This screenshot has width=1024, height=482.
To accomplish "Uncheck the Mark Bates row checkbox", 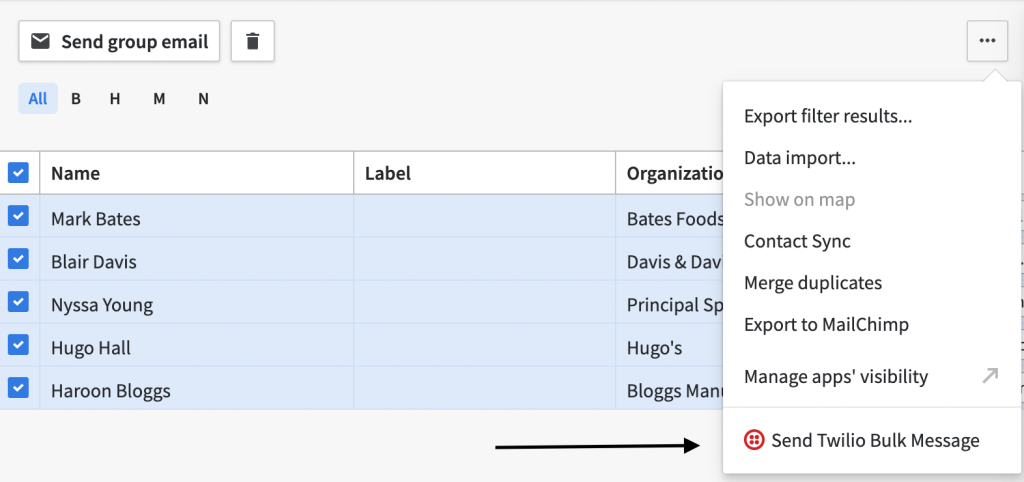I will click(x=18, y=216).
